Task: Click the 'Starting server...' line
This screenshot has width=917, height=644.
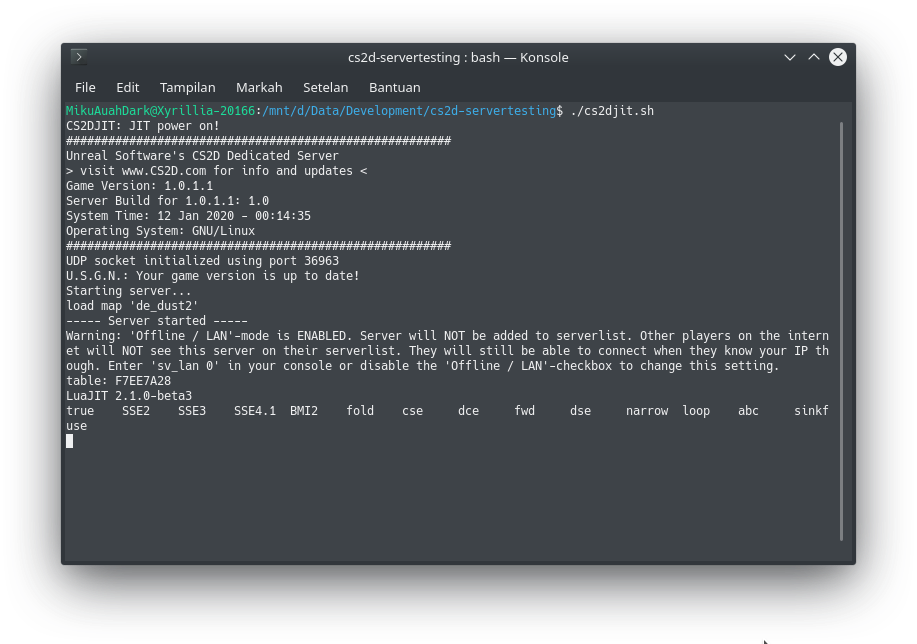Action: (129, 291)
